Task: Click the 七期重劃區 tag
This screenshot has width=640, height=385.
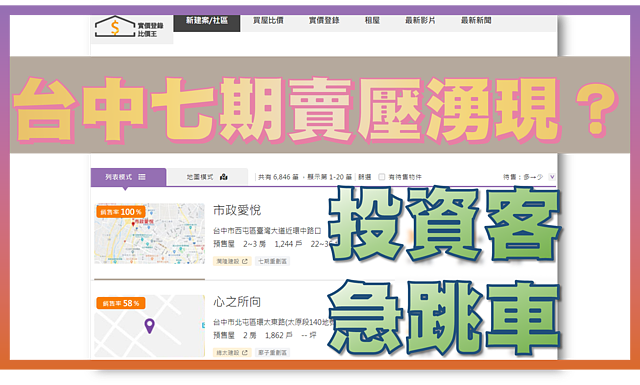Action: pyautogui.click(x=273, y=261)
